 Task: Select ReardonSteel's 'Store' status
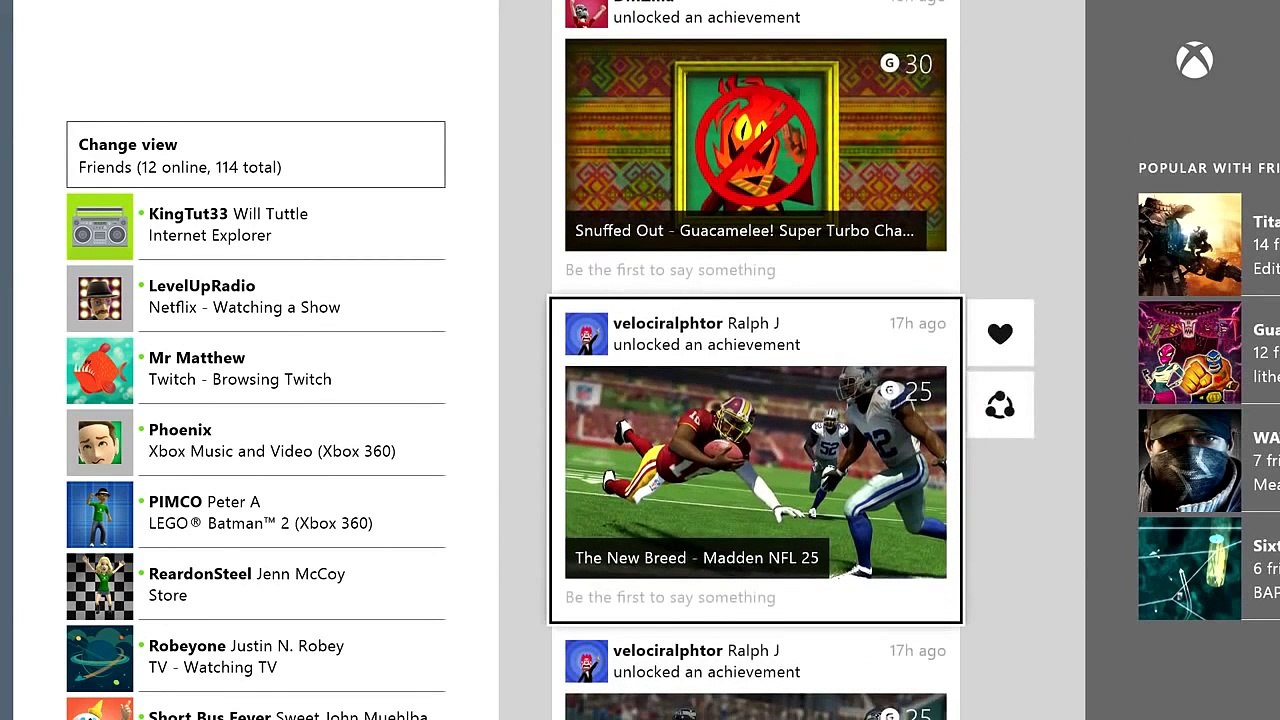[x=168, y=596]
